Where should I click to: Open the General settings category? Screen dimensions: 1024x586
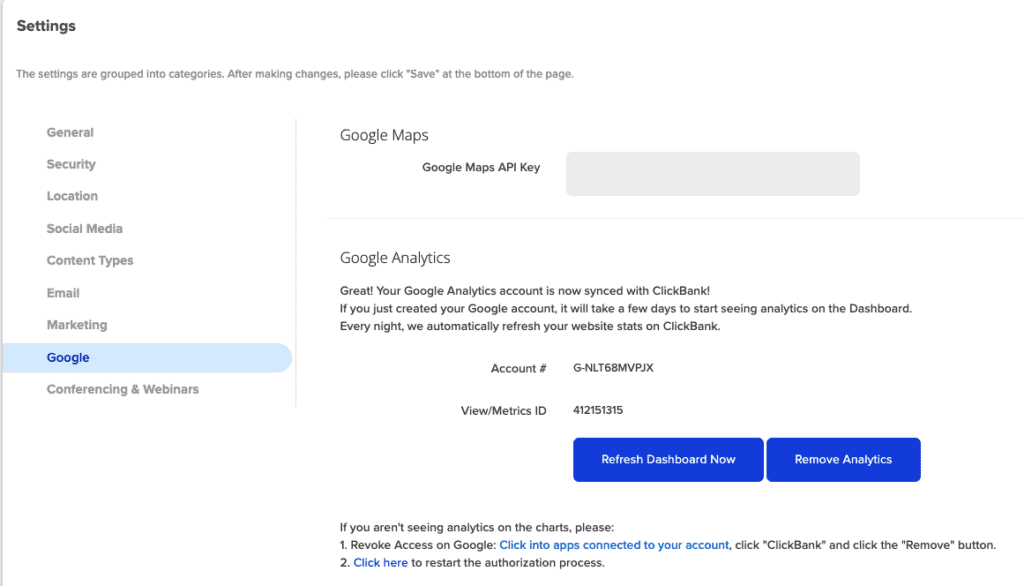(70, 133)
